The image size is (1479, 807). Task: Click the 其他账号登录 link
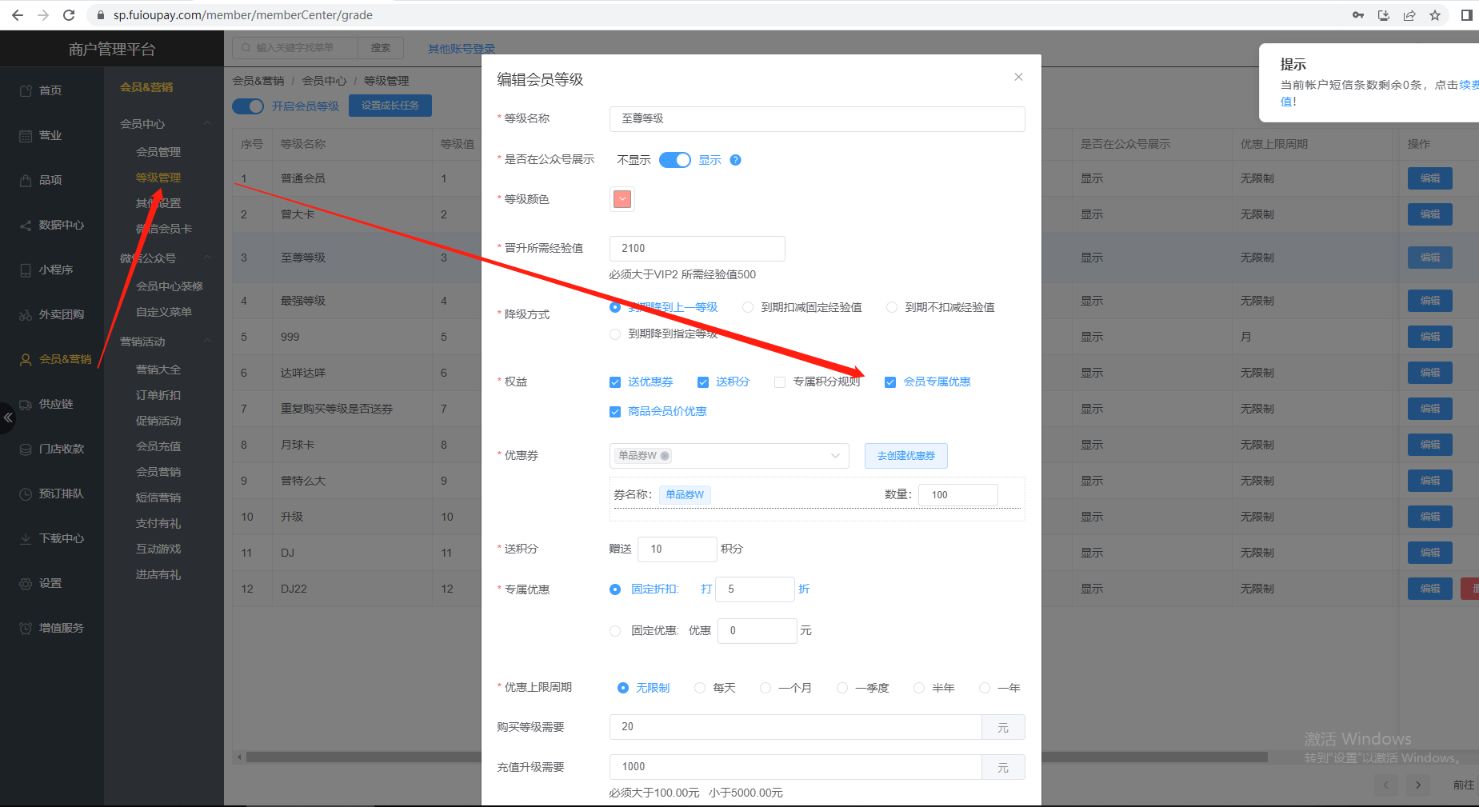[x=462, y=49]
